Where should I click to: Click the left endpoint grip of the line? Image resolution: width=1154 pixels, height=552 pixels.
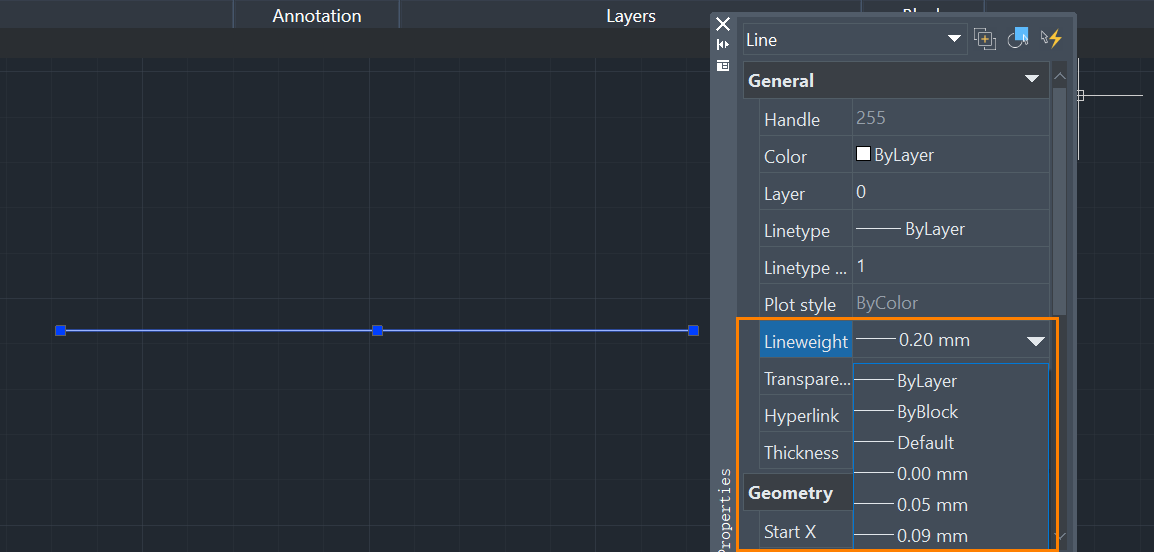click(x=61, y=330)
